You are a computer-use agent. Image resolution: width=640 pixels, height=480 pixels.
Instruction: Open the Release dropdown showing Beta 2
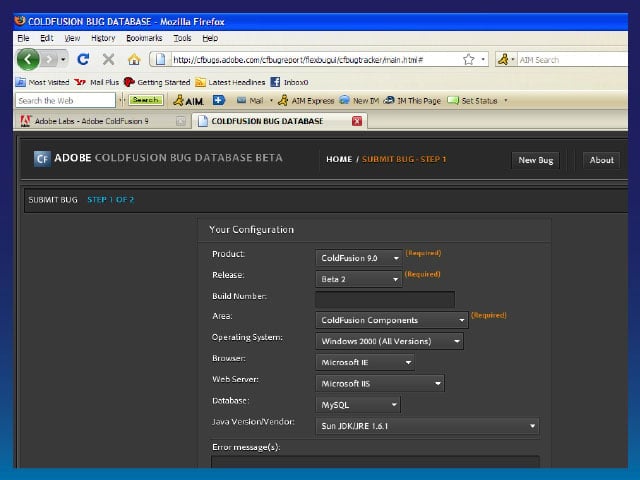[x=359, y=279]
